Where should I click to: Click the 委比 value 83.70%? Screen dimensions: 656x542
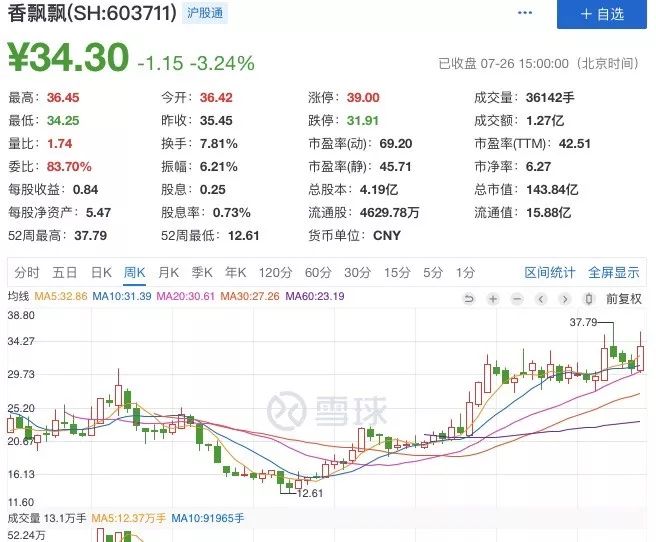click(69, 167)
